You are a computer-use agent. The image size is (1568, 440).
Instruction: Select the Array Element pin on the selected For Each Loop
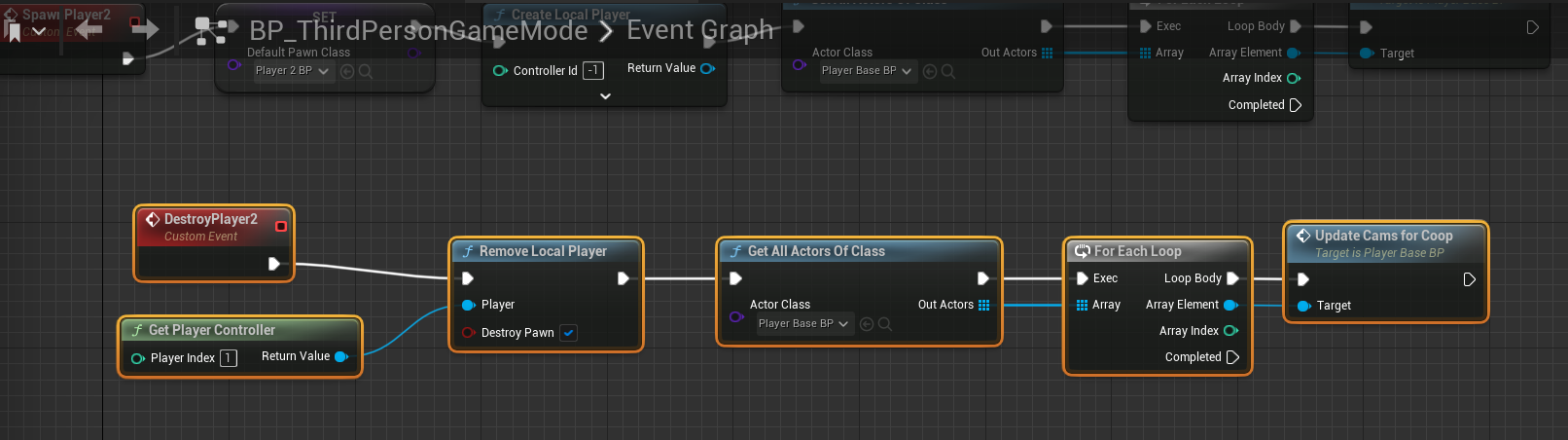pyautogui.click(x=1230, y=305)
